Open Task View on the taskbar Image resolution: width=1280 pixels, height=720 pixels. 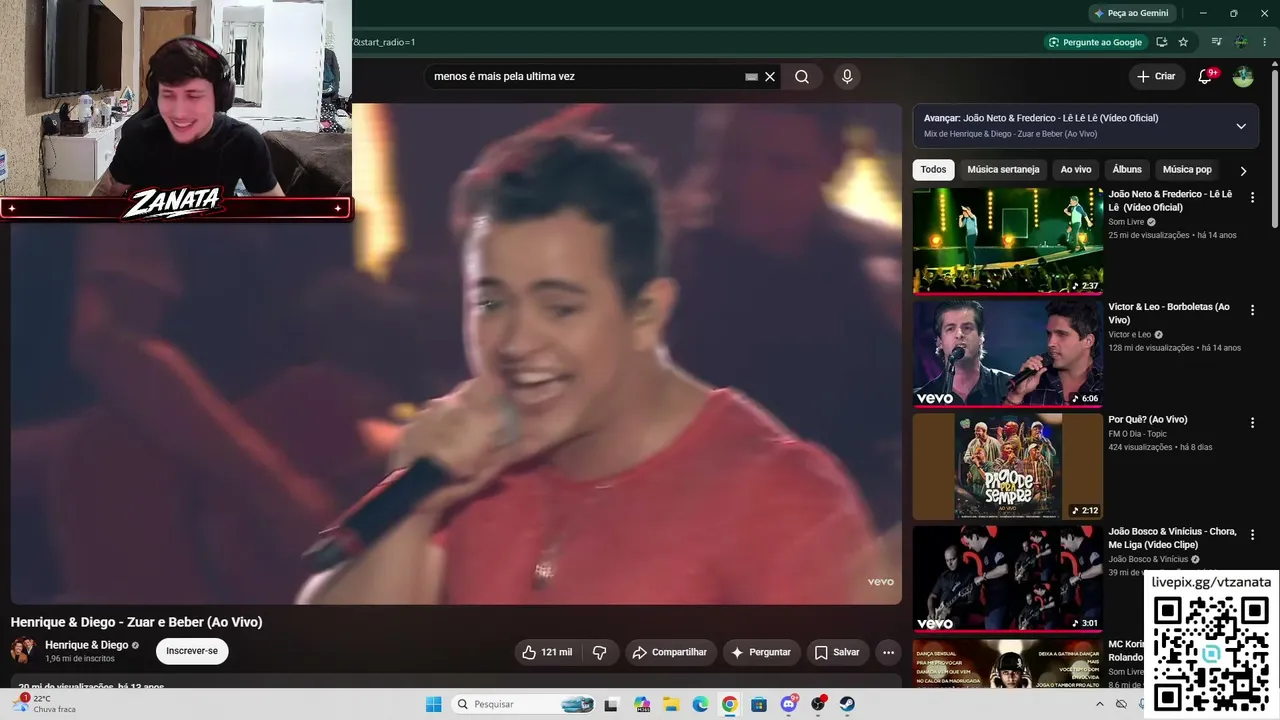pyautogui.click(x=611, y=704)
